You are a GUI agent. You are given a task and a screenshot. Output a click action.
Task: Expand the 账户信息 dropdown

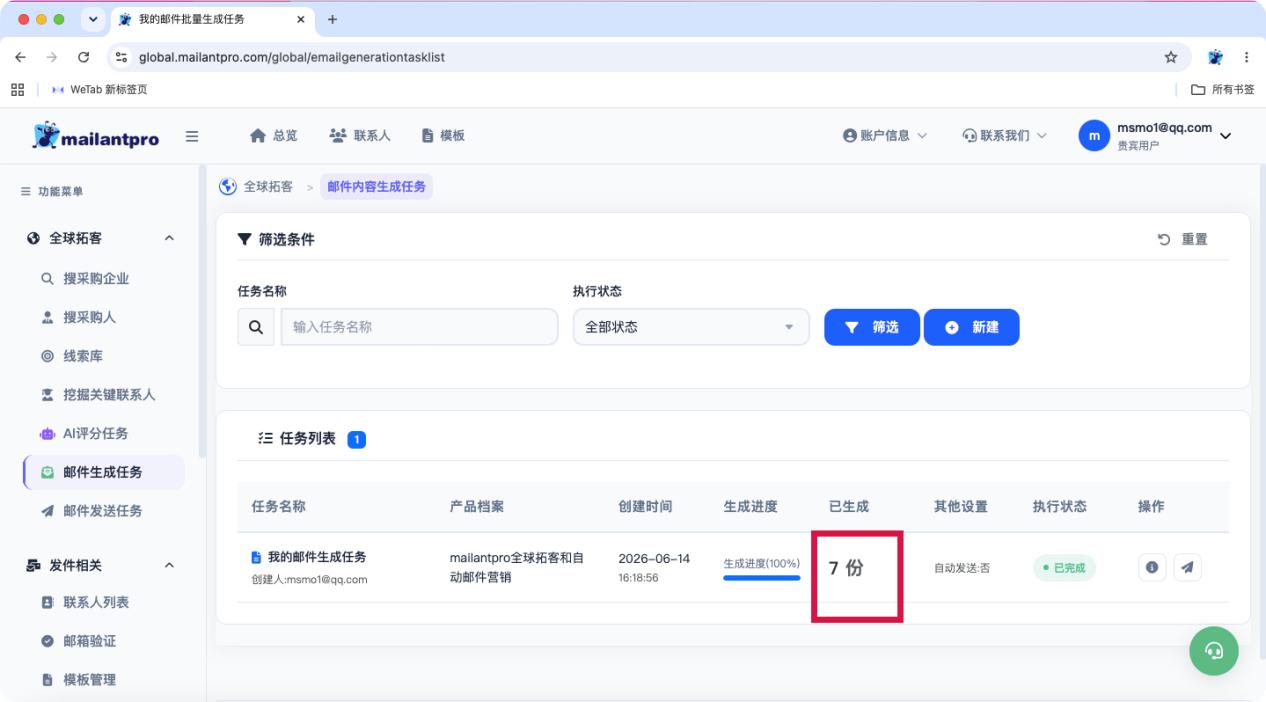point(885,136)
